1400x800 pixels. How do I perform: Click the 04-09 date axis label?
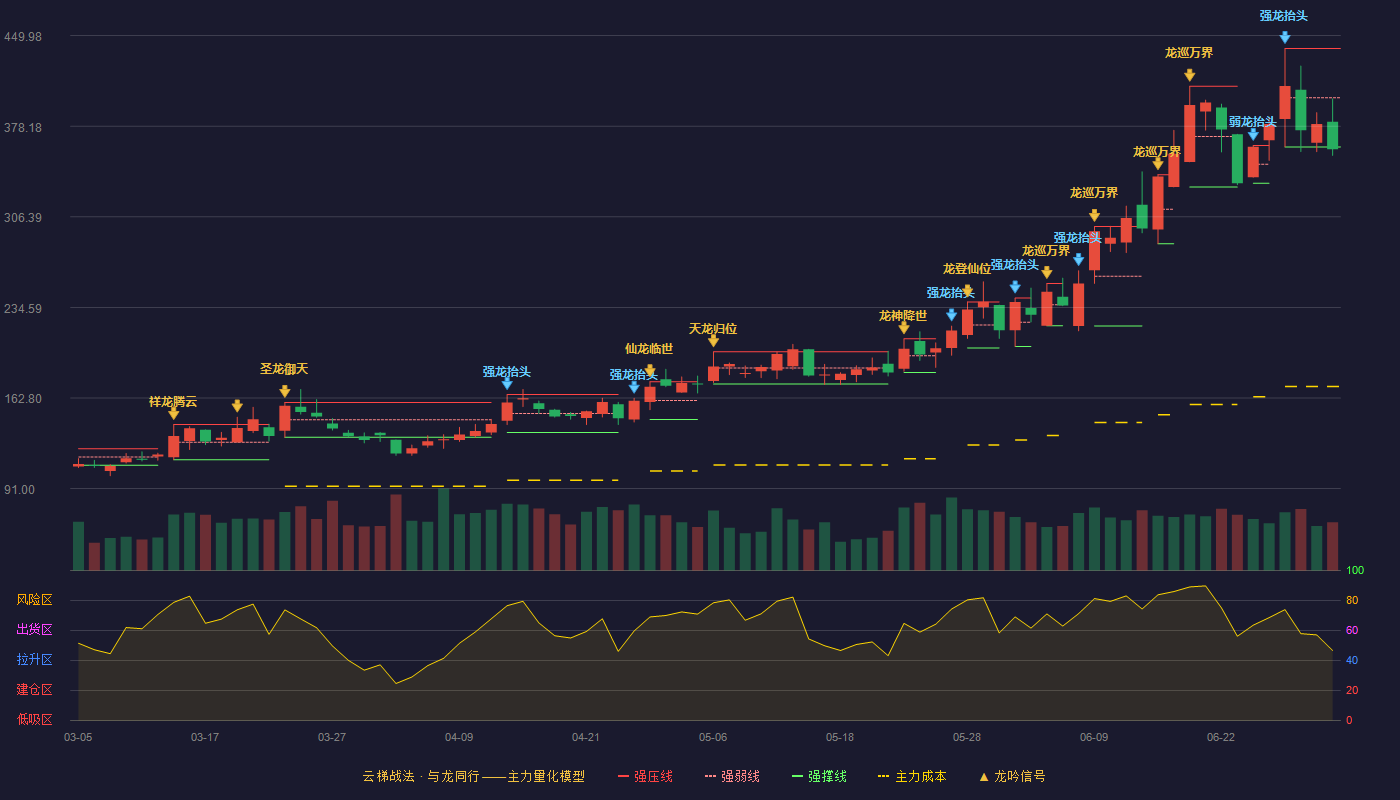(459, 737)
